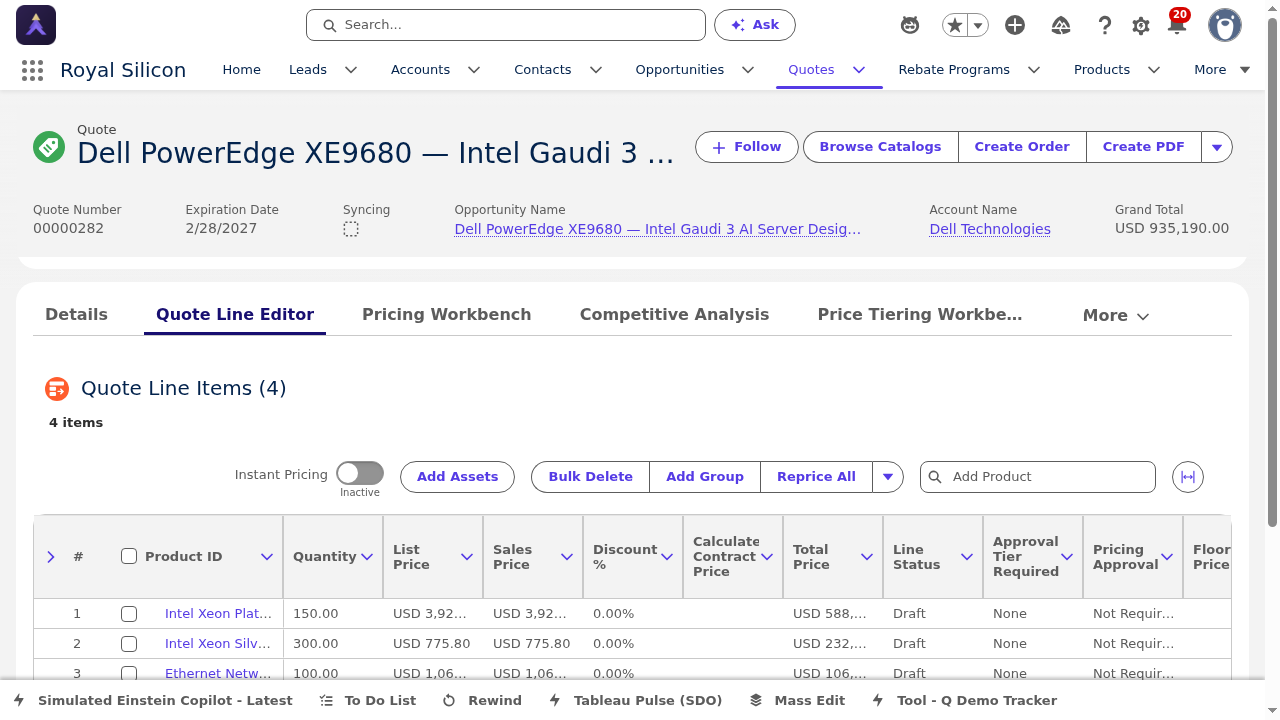This screenshot has width=1280, height=720.
Task: Expand the Quotes tab dropdown chevron
Action: (858, 70)
